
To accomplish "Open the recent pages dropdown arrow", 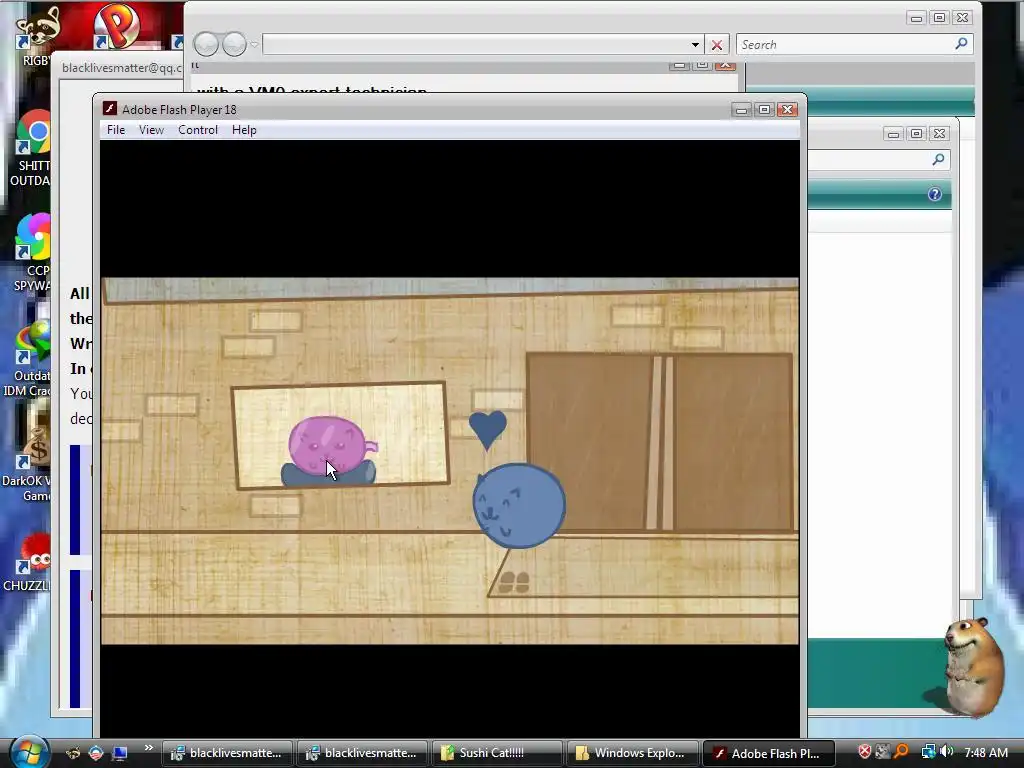I will pyautogui.click(x=254, y=44).
